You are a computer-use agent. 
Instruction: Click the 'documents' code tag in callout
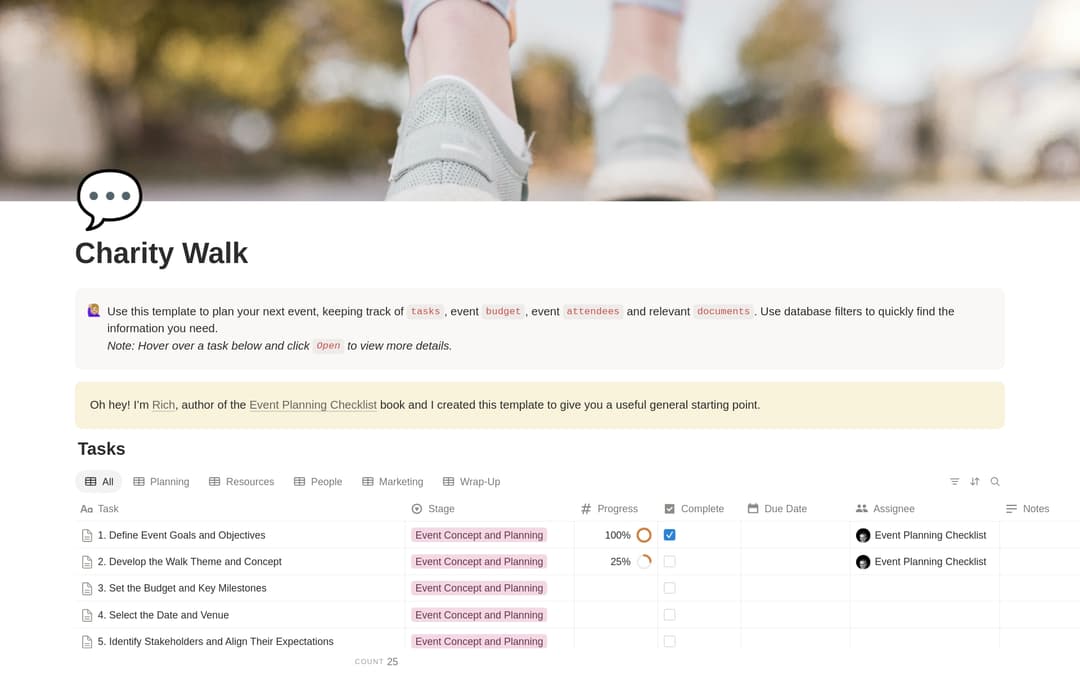click(x=723, y=311)
